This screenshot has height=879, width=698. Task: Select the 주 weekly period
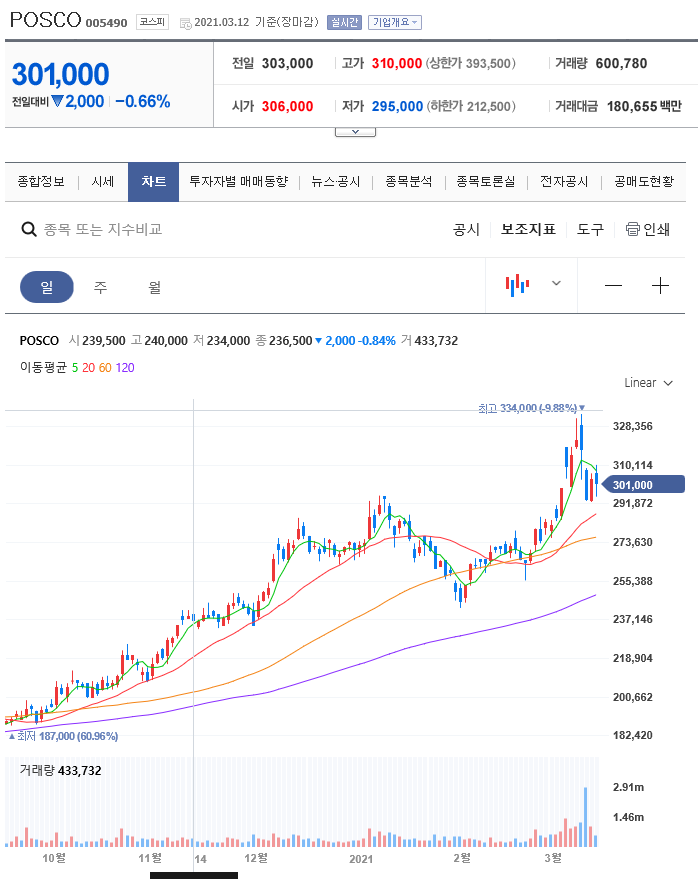point(100,288)
